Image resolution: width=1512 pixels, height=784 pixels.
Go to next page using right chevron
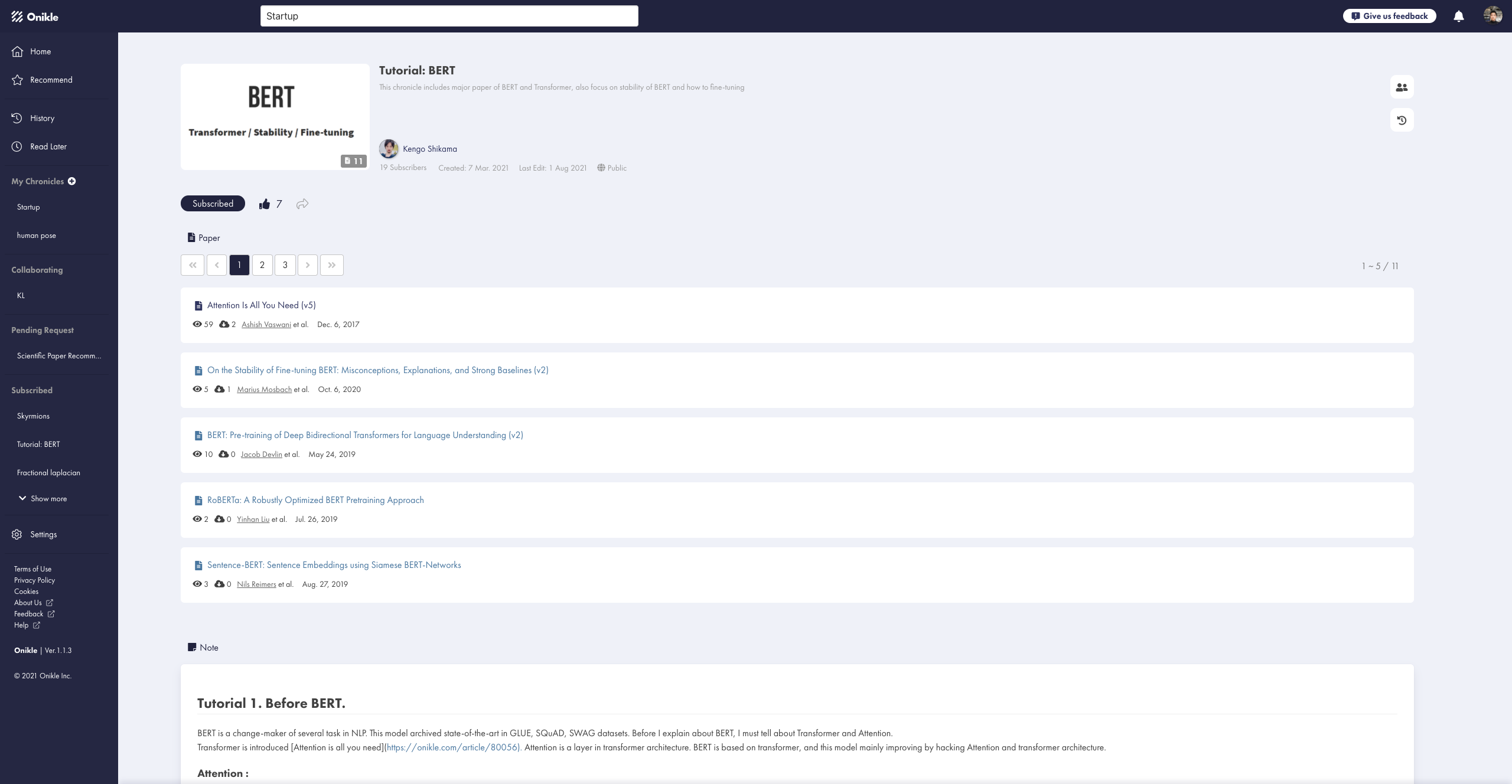tap(308, 264)
